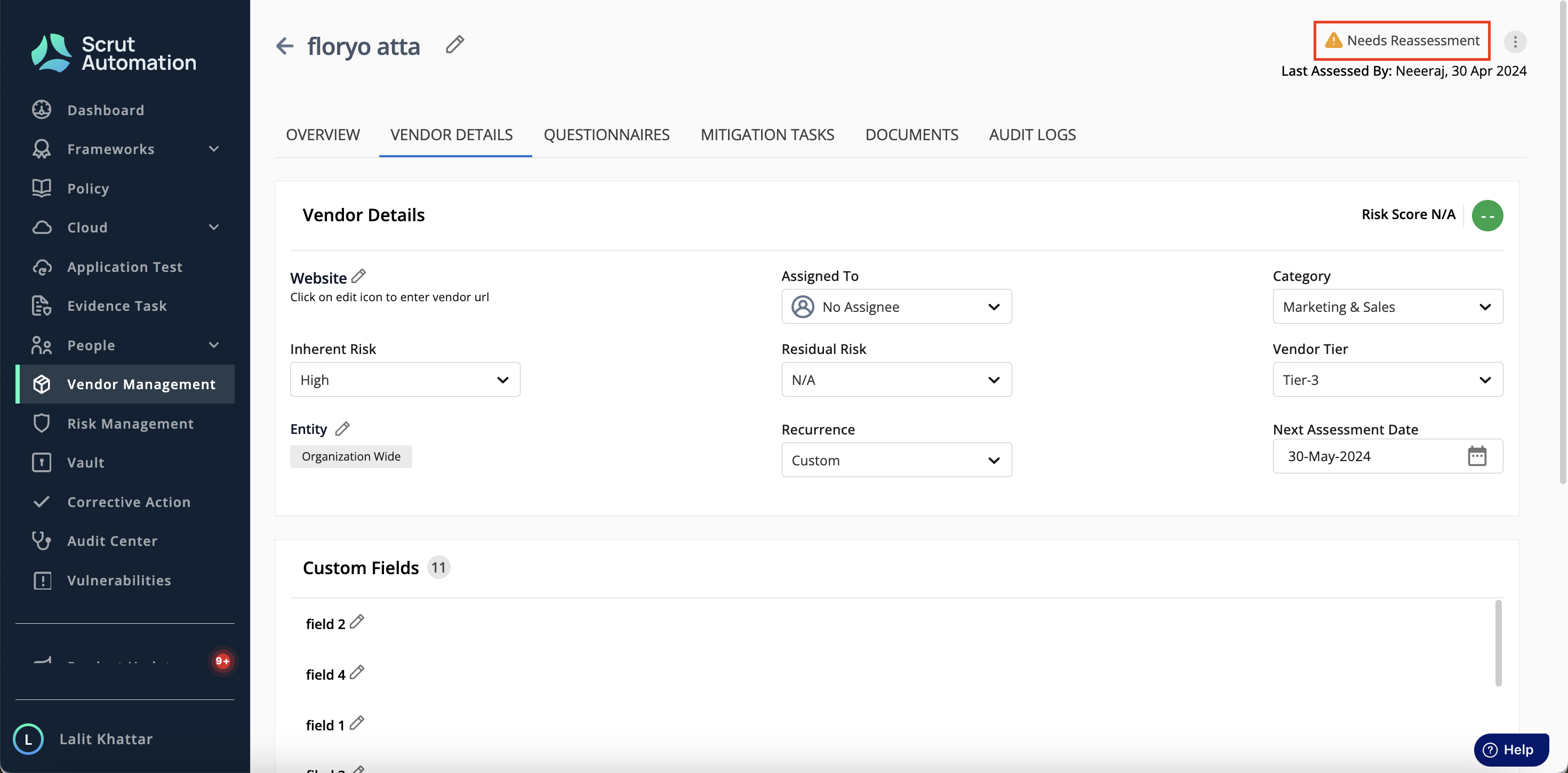
Task: Open the Assigned To dropdown
Action: [x=896, y=306]
